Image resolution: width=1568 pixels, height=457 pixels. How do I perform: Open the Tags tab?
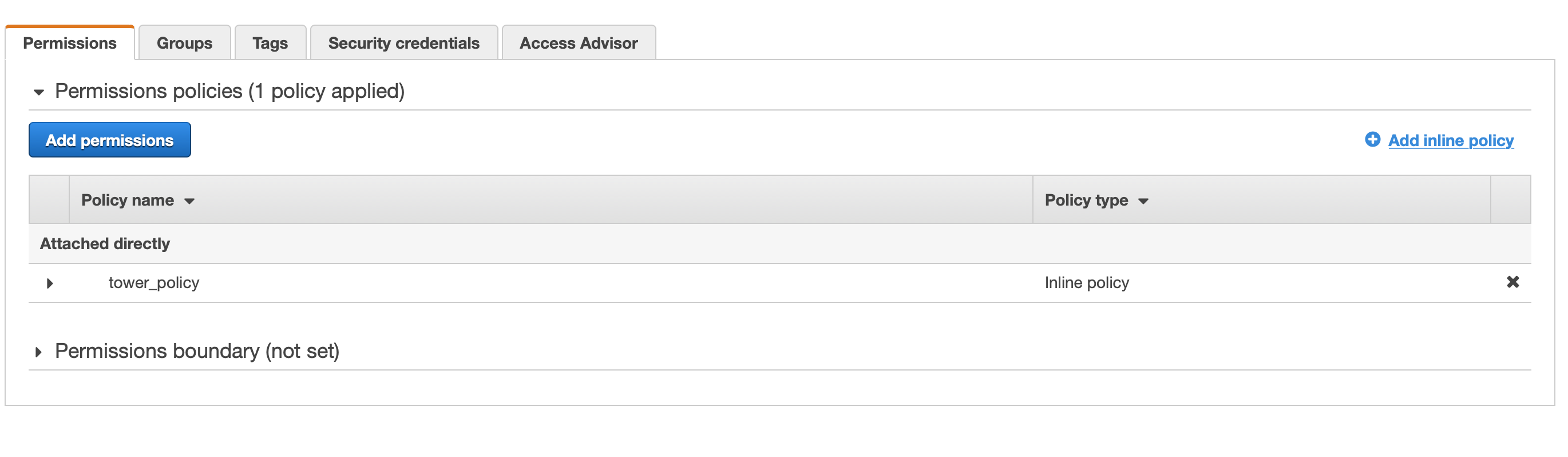tap(270, 44)
